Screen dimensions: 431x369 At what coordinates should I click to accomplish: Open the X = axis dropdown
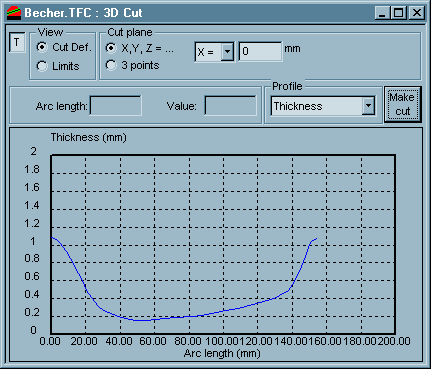coord(227,52)
